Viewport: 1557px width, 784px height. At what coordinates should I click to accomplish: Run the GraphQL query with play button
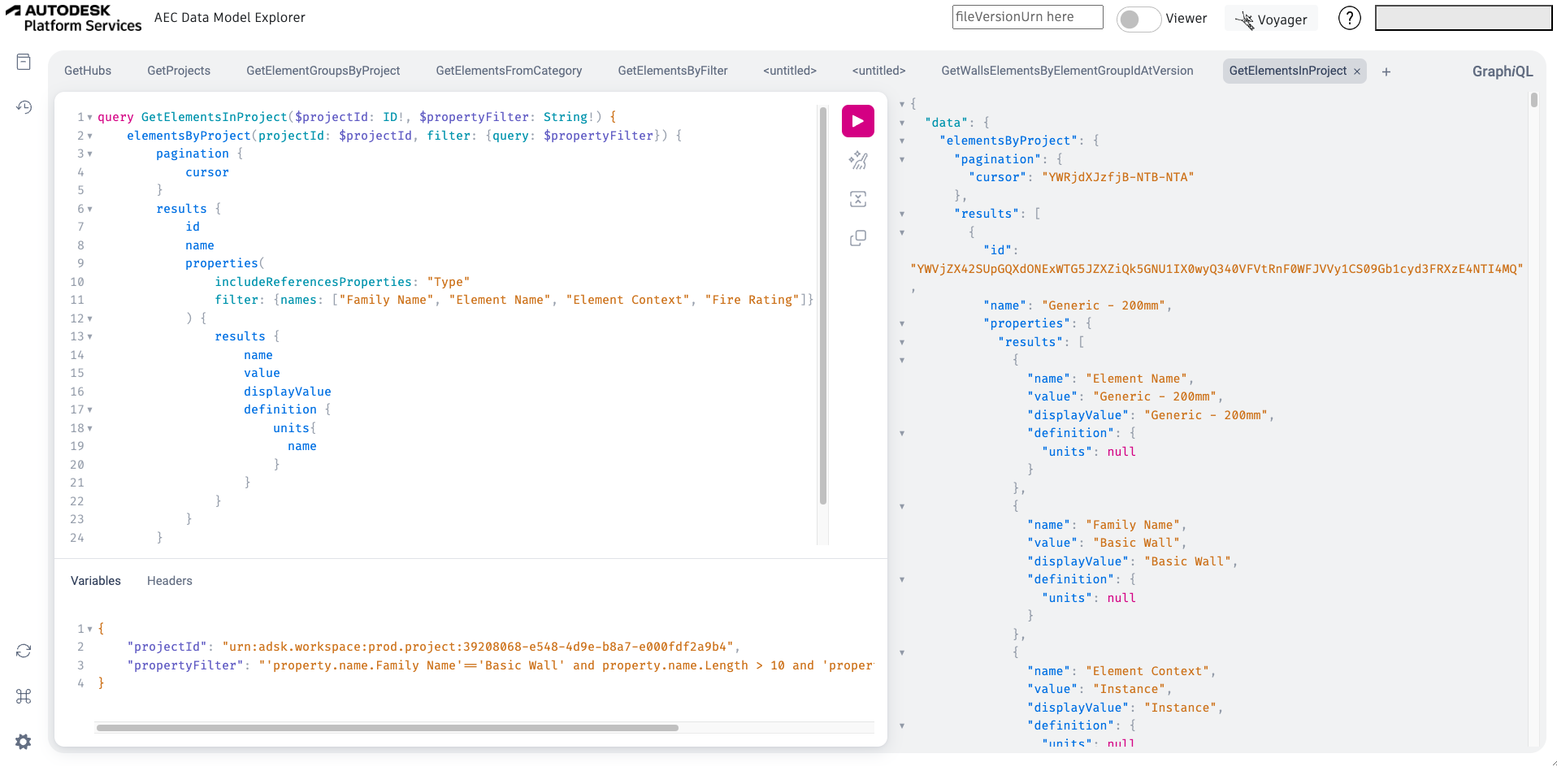pyautogui.click(x=857, y=121)
